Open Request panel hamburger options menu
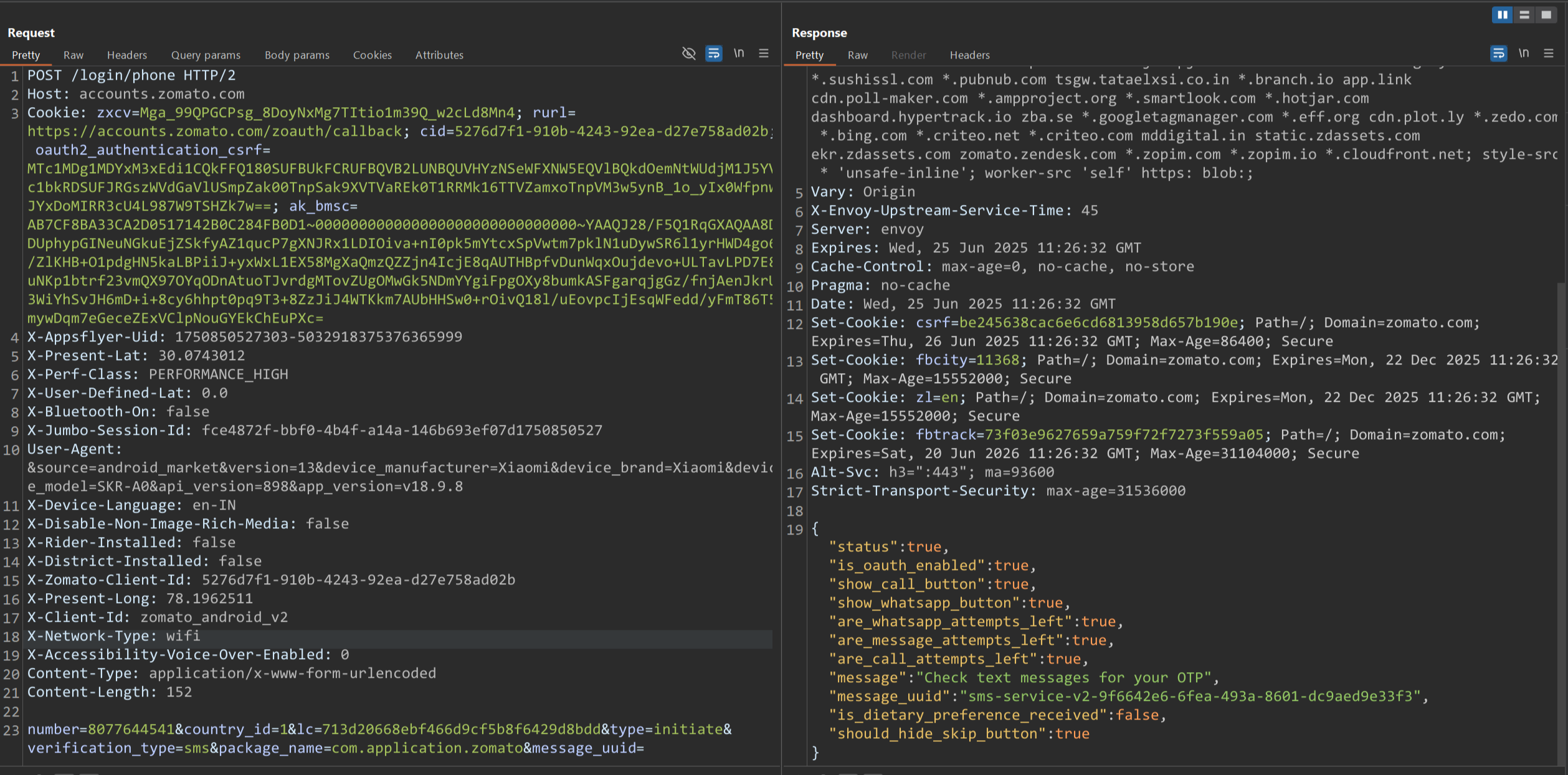 (764, 54)
